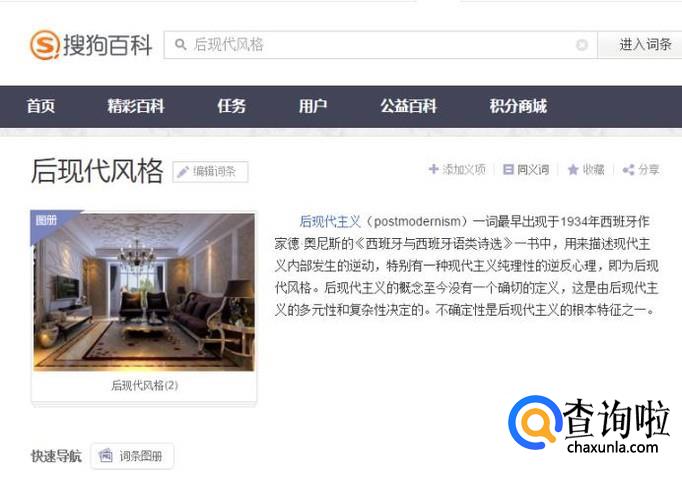The width and height of the screenshot is (682, 478).
Task: Click the 同义词 list icon
Action: point(508,169)
